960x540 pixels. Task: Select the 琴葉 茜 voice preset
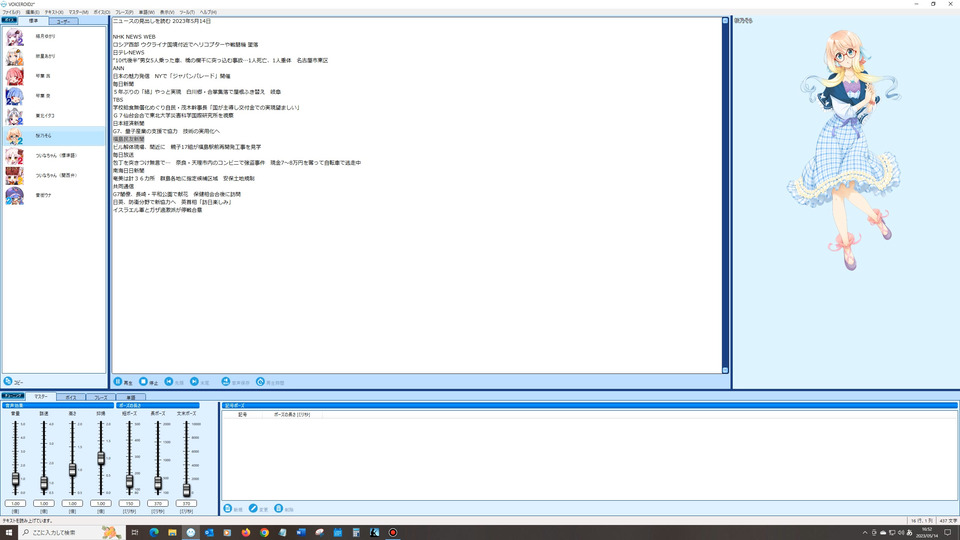pos(54,76)
